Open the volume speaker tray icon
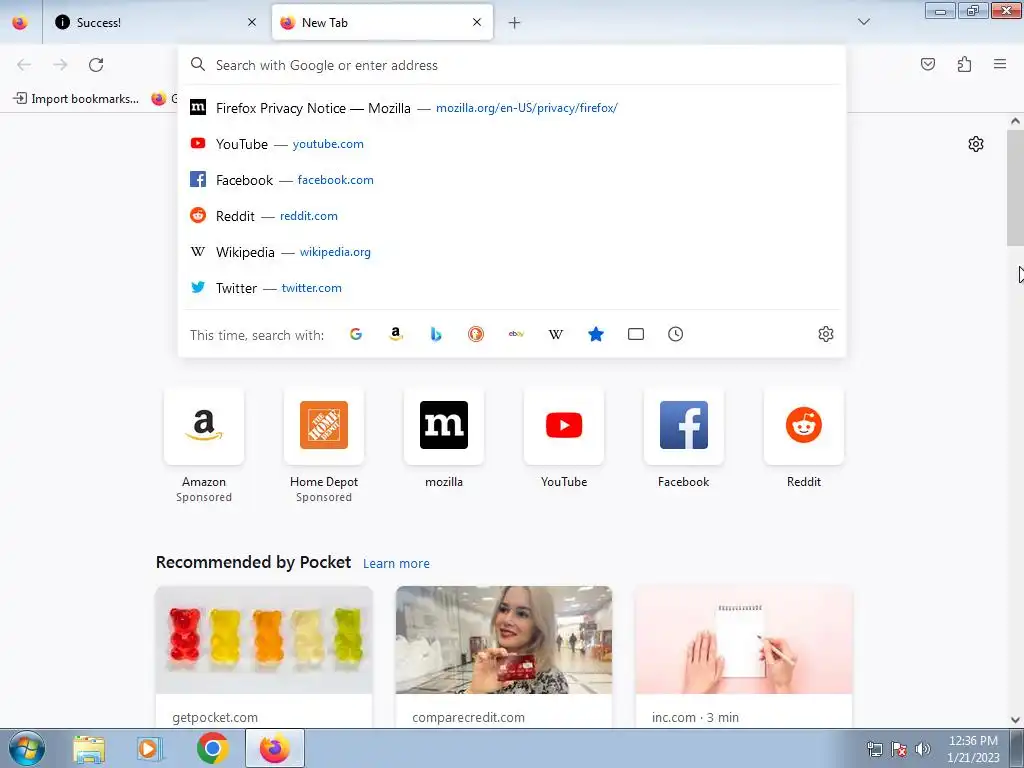Image resolution: width=1024 pixels, height=768 pixels. pyautogui.click(x=923, y=749)
